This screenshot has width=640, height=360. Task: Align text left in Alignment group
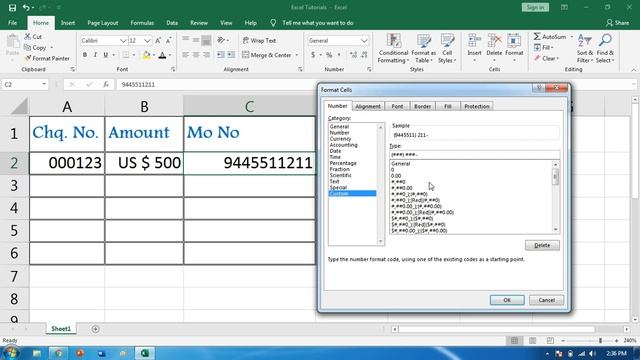(186, 55)
